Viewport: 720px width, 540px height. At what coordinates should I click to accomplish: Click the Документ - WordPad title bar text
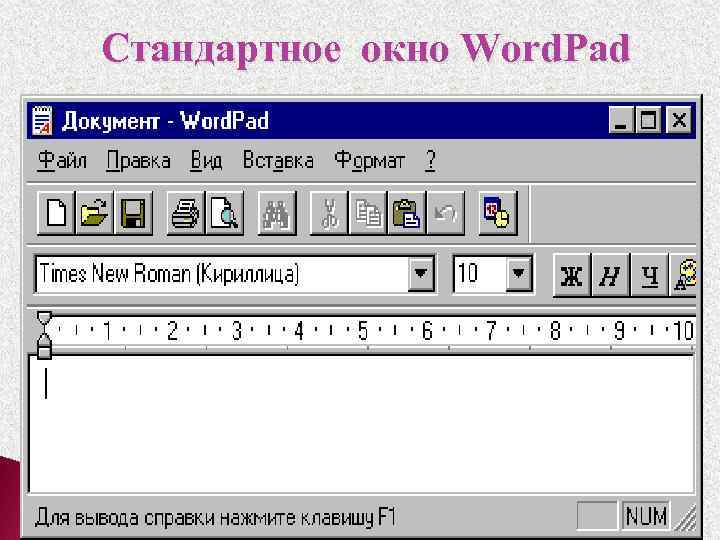[x=165, y=121]
